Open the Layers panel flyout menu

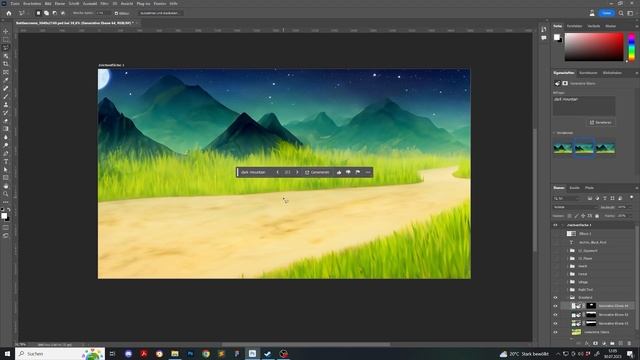pyautogui.click(x=636, y=188)
